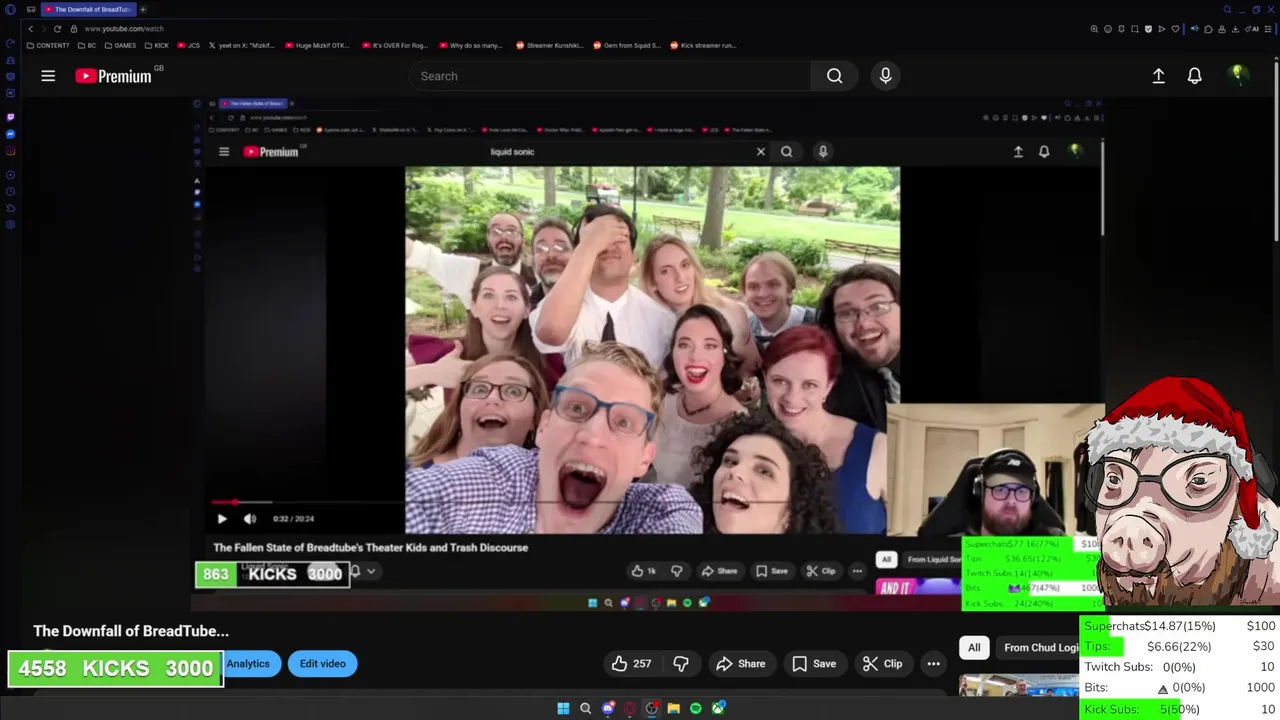Share The Downfall of BreadTube video

pyautogui.click(x=740, y=664)
